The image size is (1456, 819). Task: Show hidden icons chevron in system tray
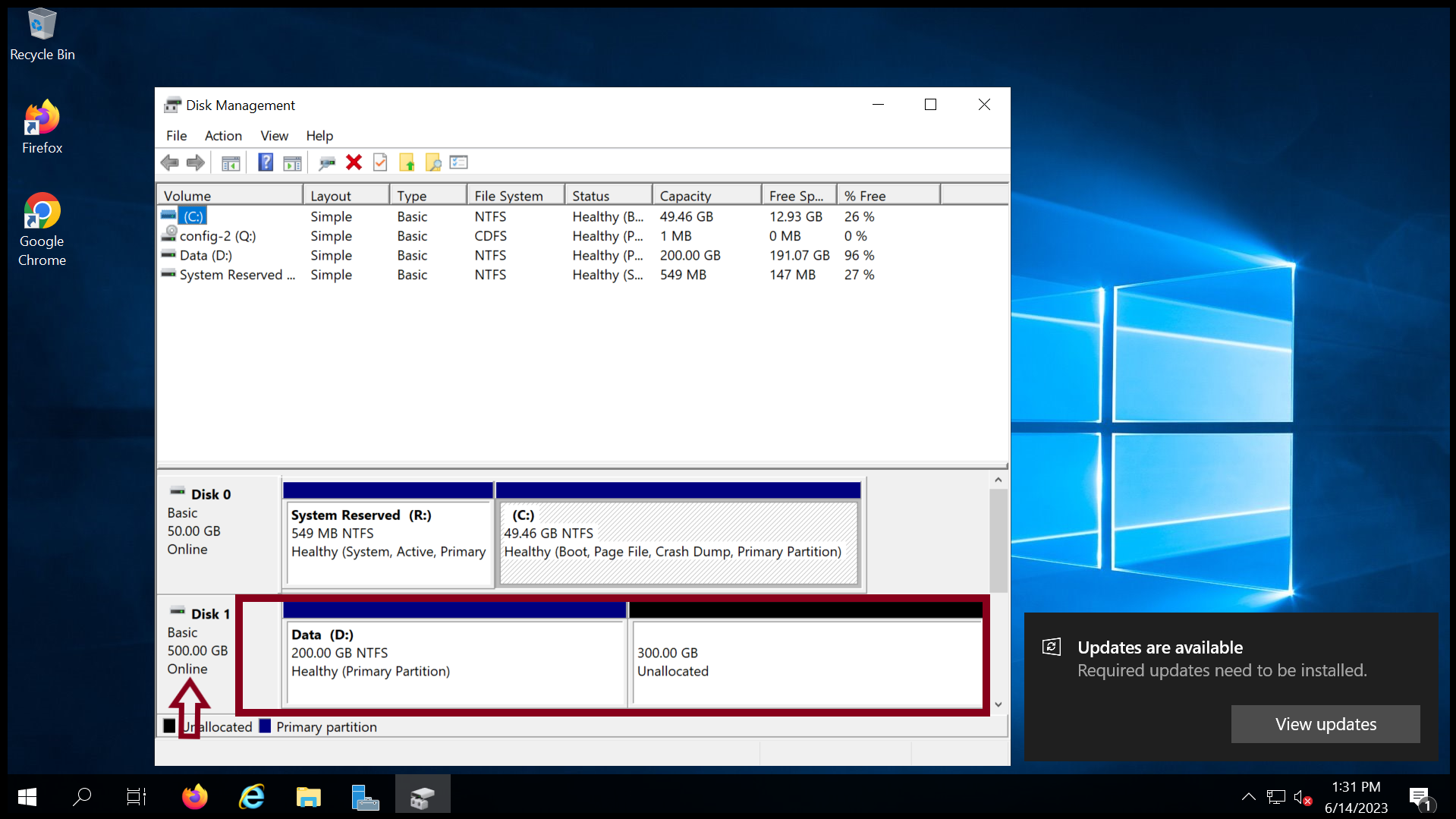1248,796
